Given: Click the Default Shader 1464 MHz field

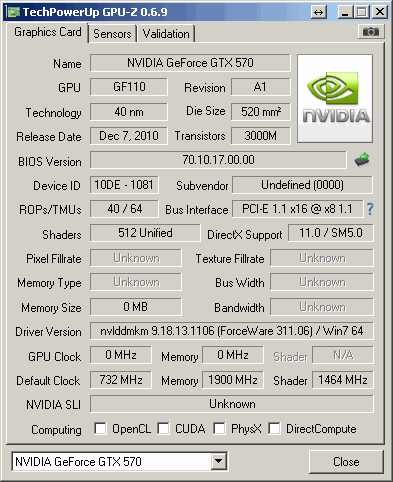Looking at the screenshot, I should pyautogui.click(x=343, y=380).
